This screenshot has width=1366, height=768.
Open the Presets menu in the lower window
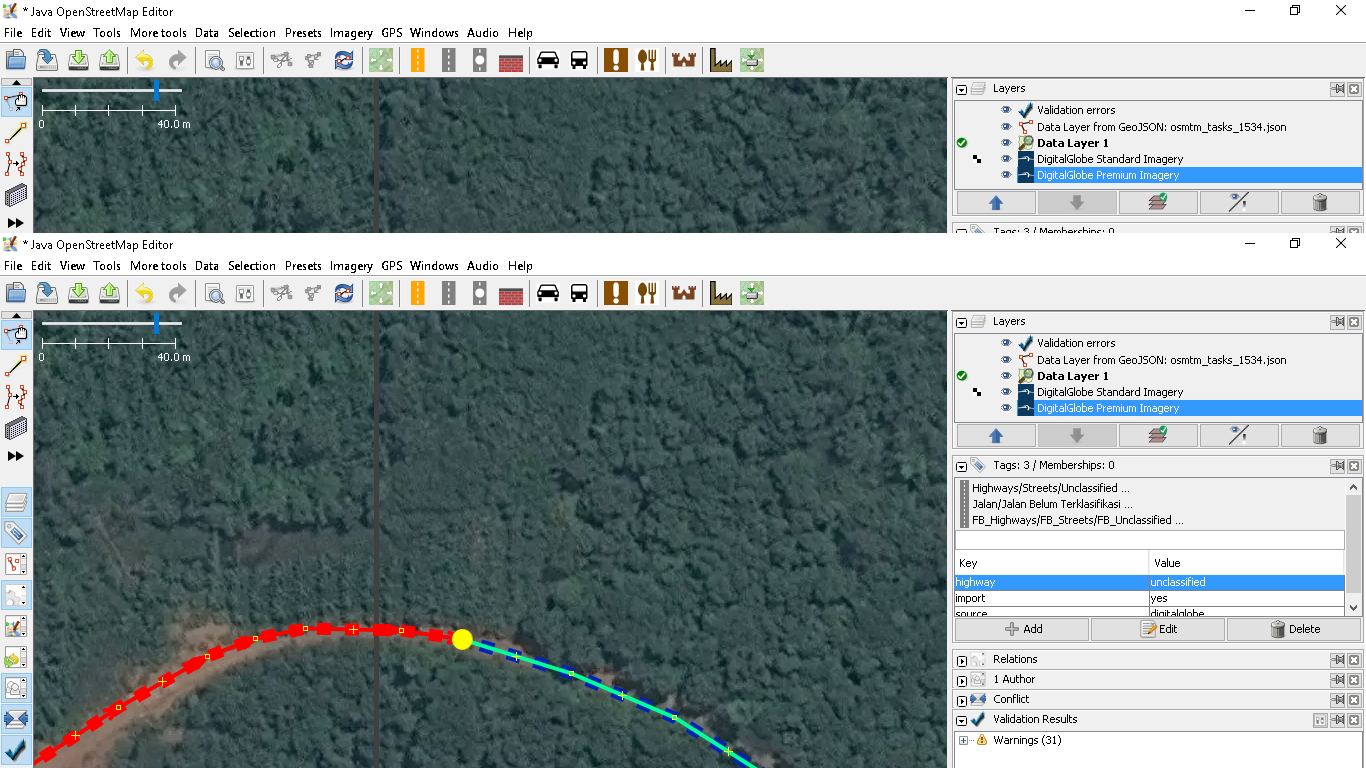coord(302,266)
